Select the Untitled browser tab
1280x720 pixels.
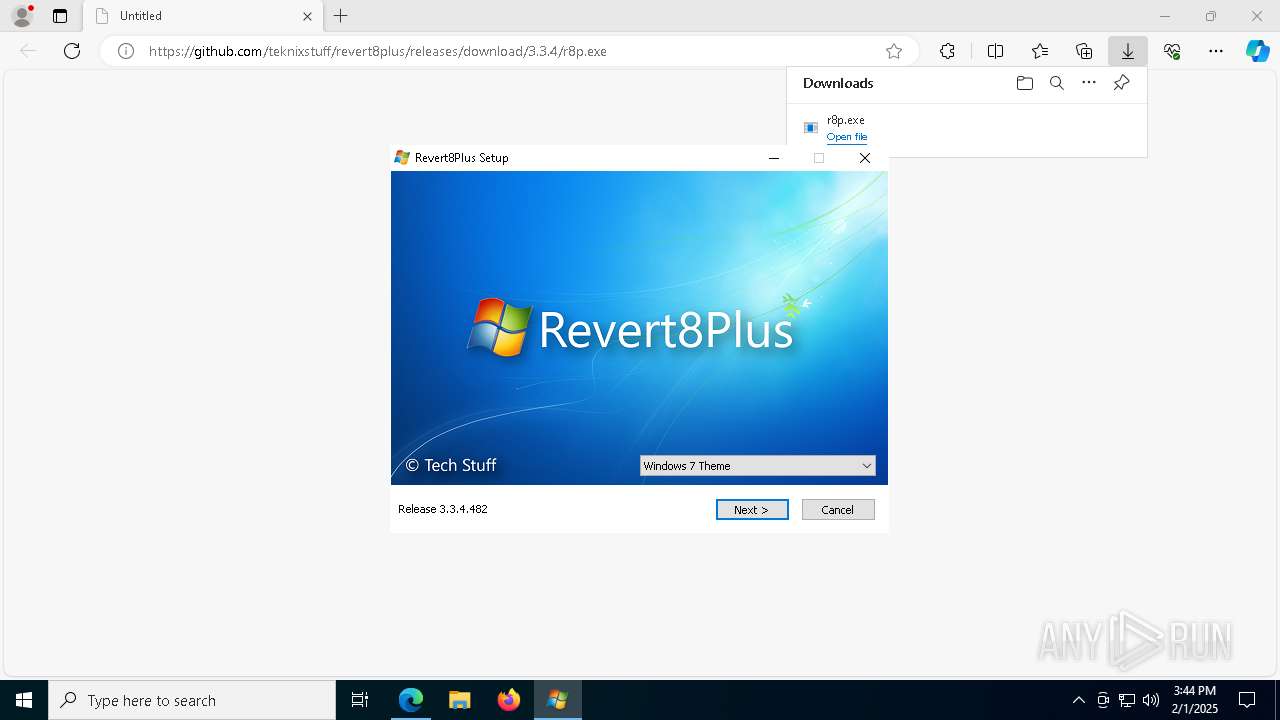pos(203,16)
